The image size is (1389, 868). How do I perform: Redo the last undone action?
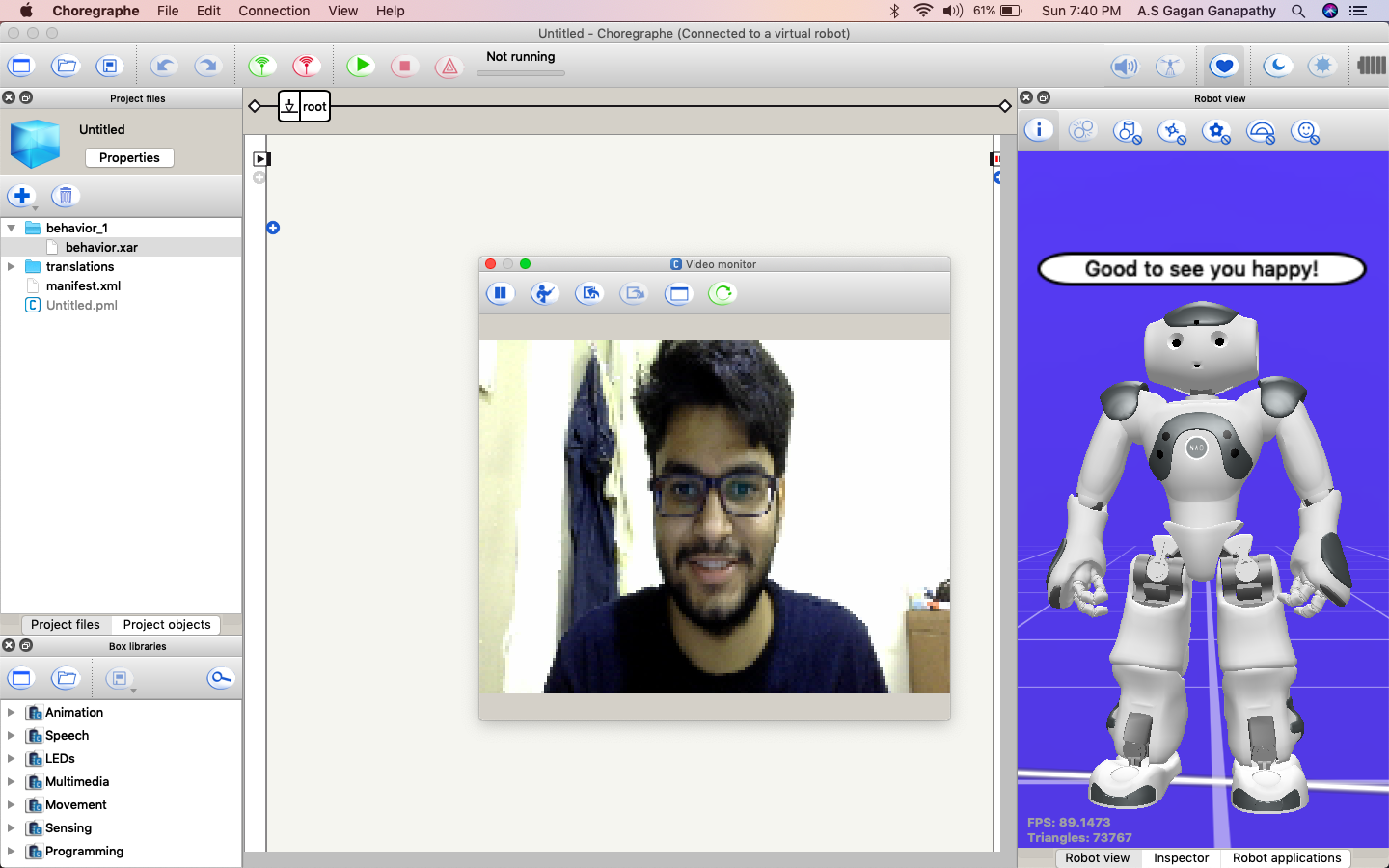(207, 67)
